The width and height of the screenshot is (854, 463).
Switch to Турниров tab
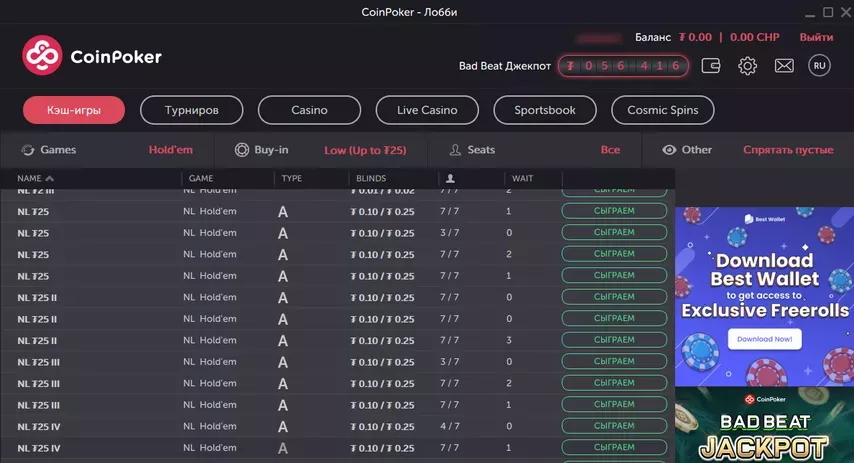[x=192, y=110]
